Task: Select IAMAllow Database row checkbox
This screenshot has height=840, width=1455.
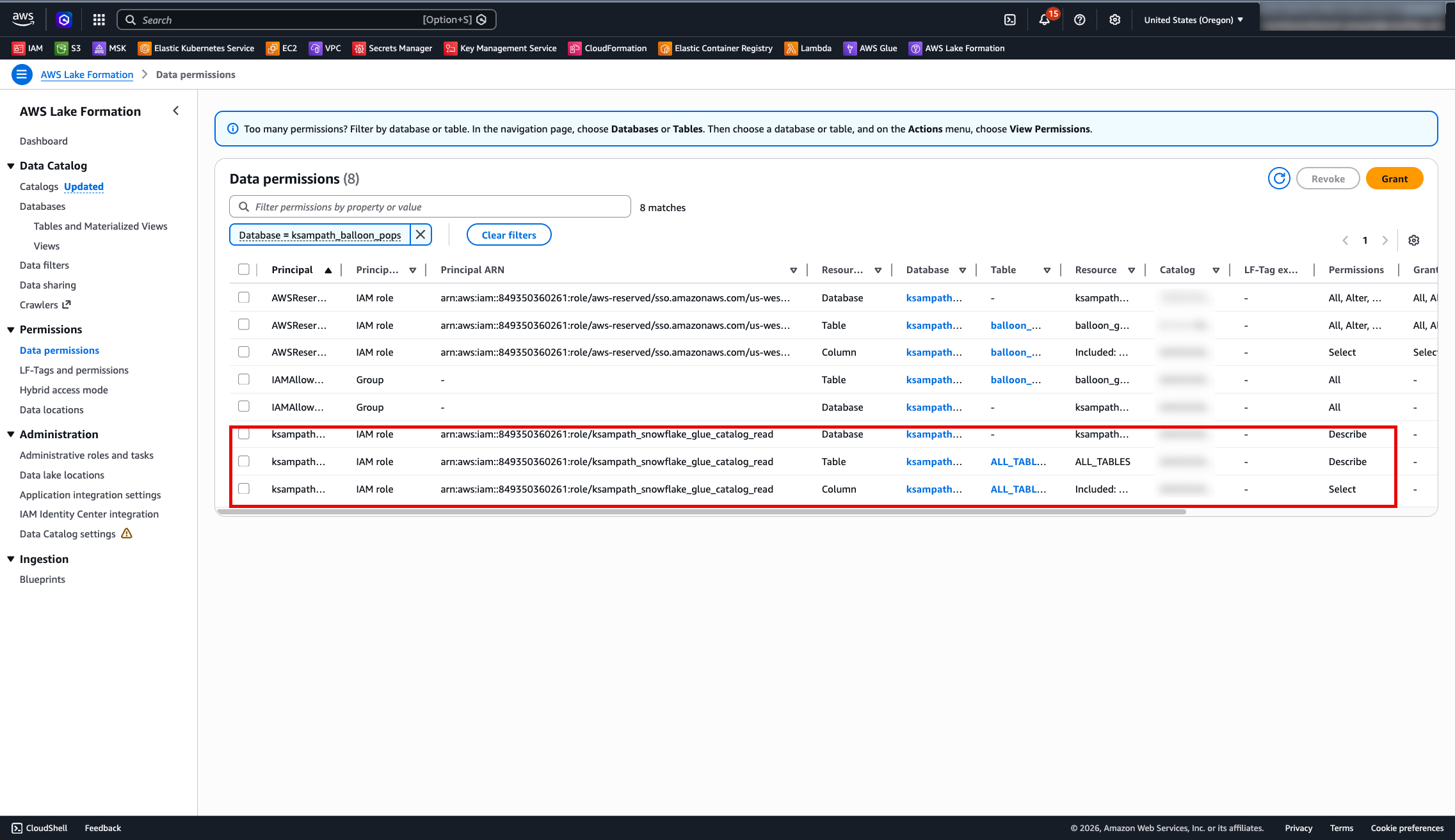Action: [x=244, y=406]
